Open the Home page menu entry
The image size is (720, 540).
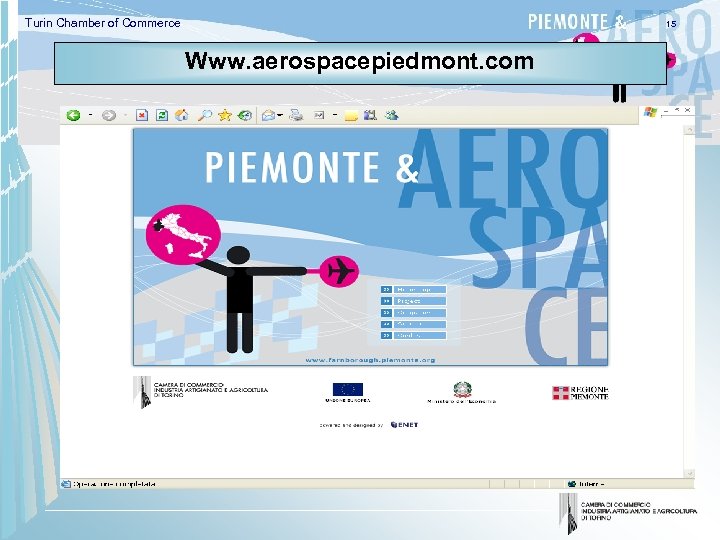420,290
